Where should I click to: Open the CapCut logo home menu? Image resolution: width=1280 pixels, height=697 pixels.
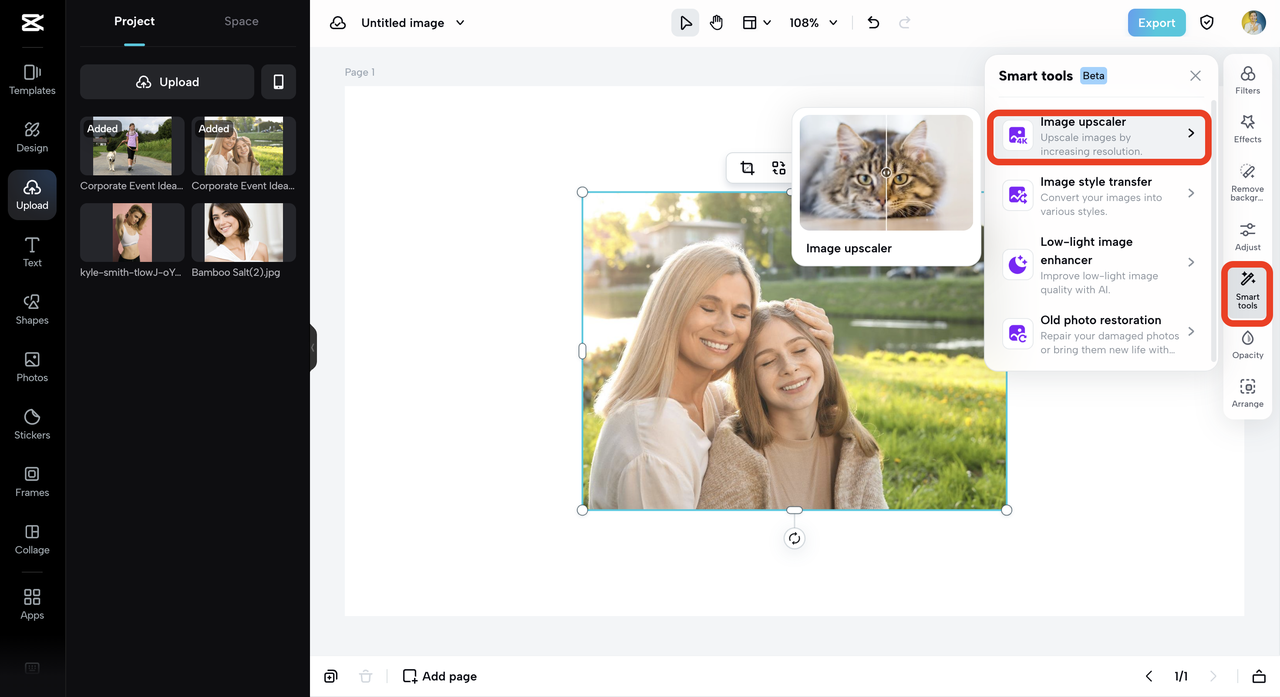coord(32,24)
